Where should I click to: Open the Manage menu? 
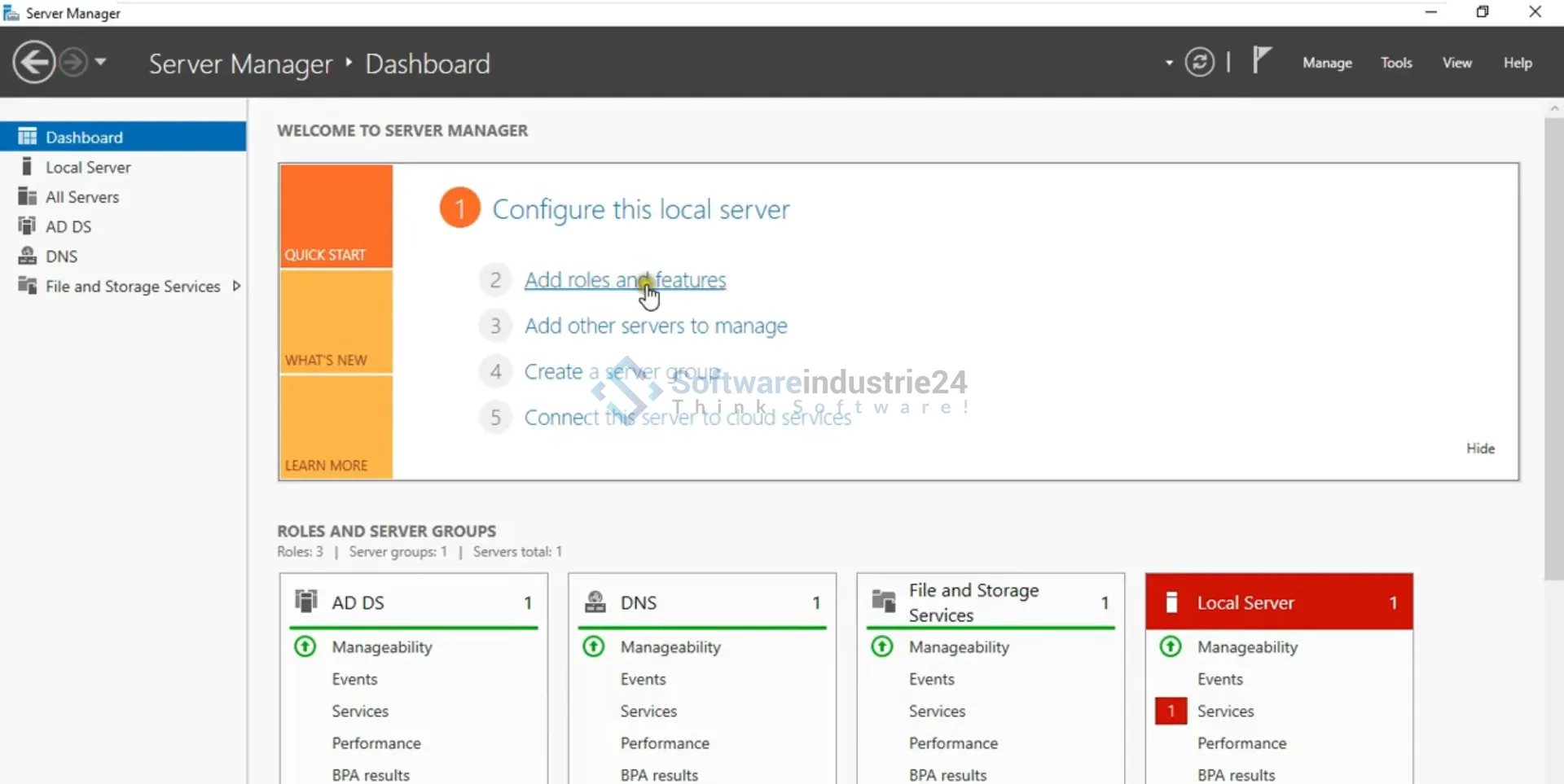[1327, 63]
